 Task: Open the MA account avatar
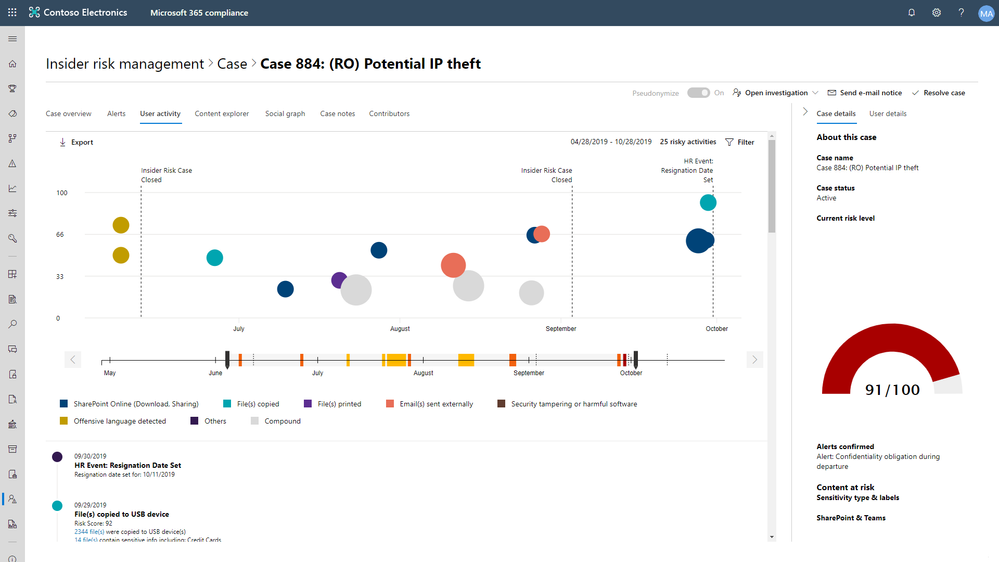tap(985, 13)
